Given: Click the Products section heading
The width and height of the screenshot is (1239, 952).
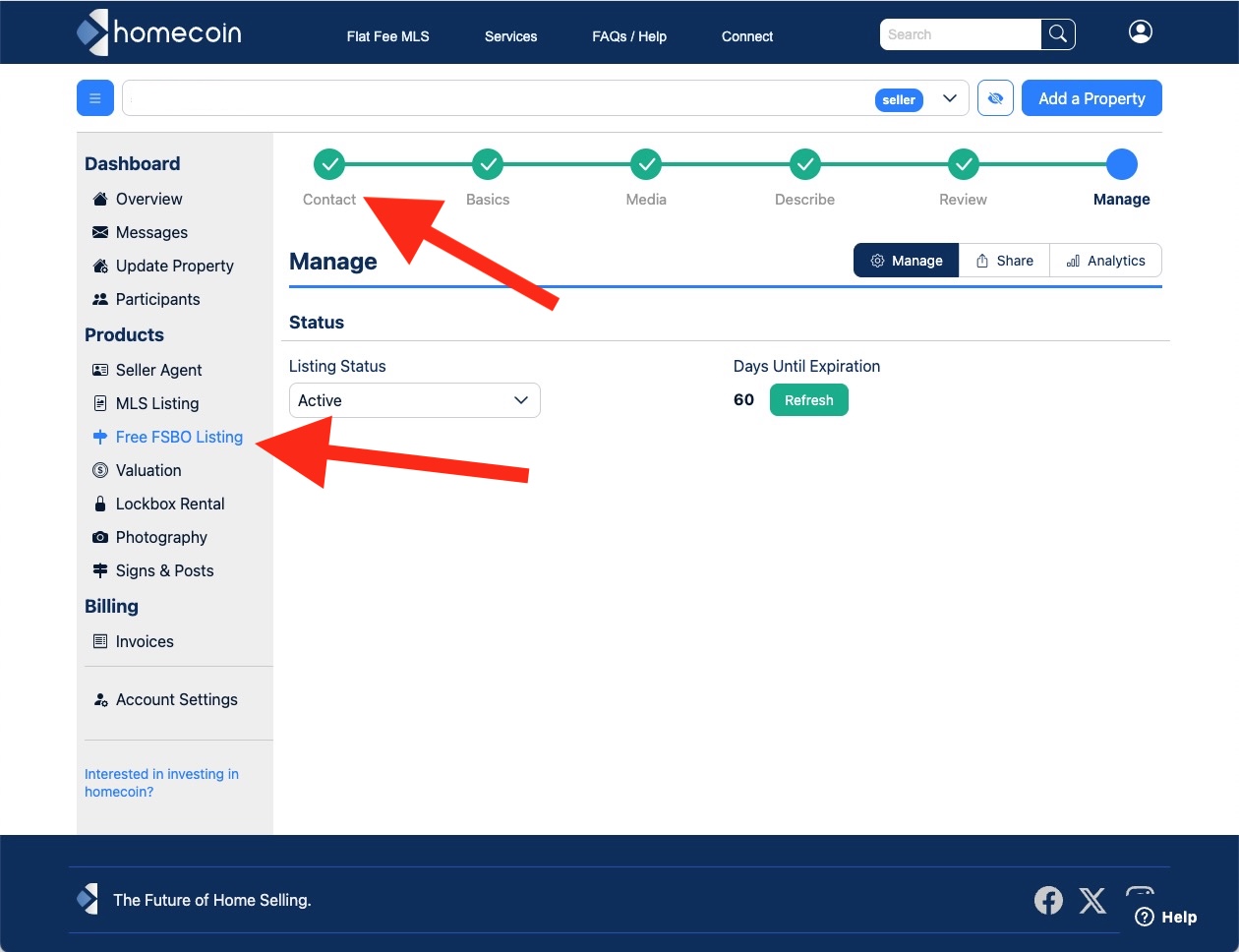Looking at the screenshot, I should coord(124,334).
